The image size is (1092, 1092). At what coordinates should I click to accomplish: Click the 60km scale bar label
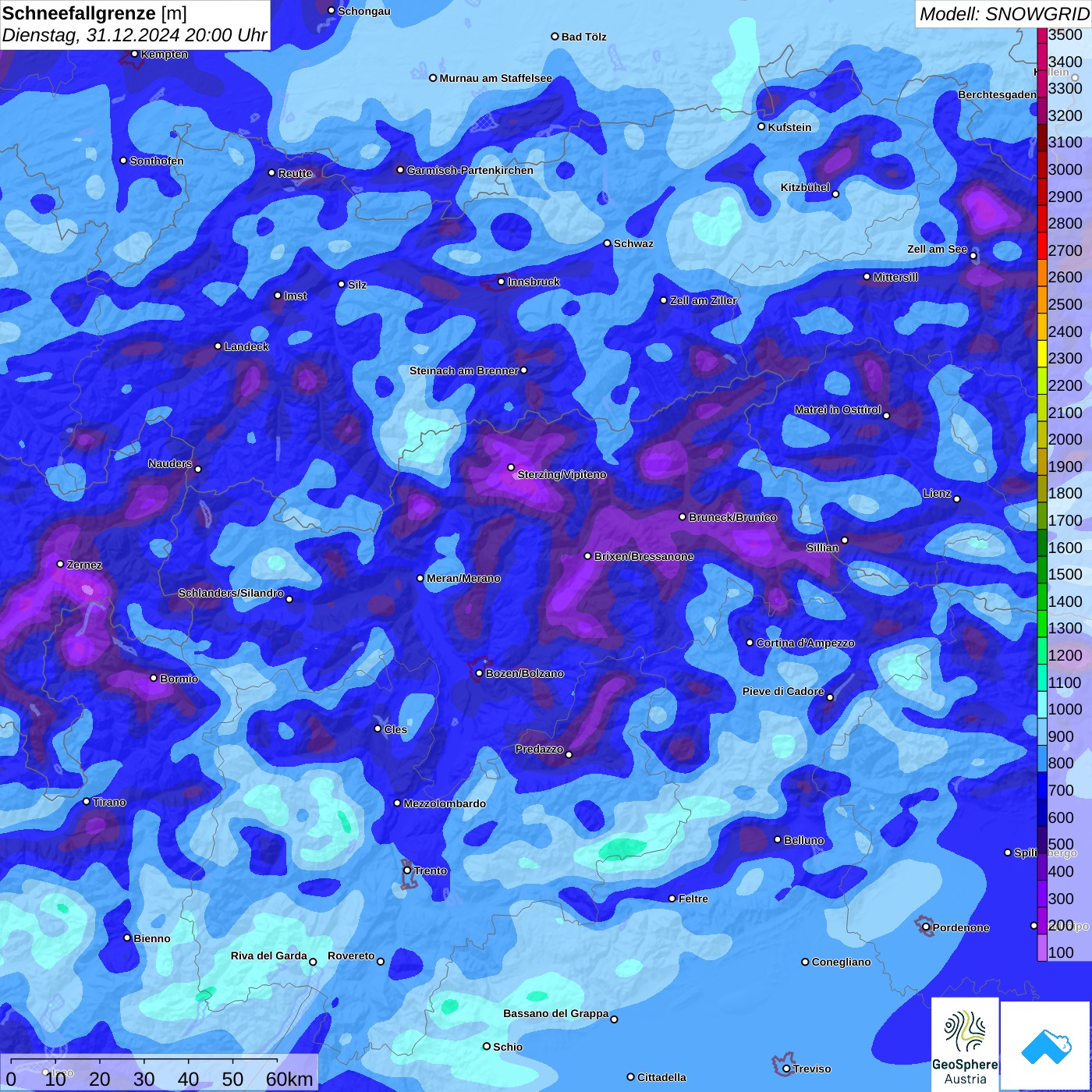click(289, 1079)
